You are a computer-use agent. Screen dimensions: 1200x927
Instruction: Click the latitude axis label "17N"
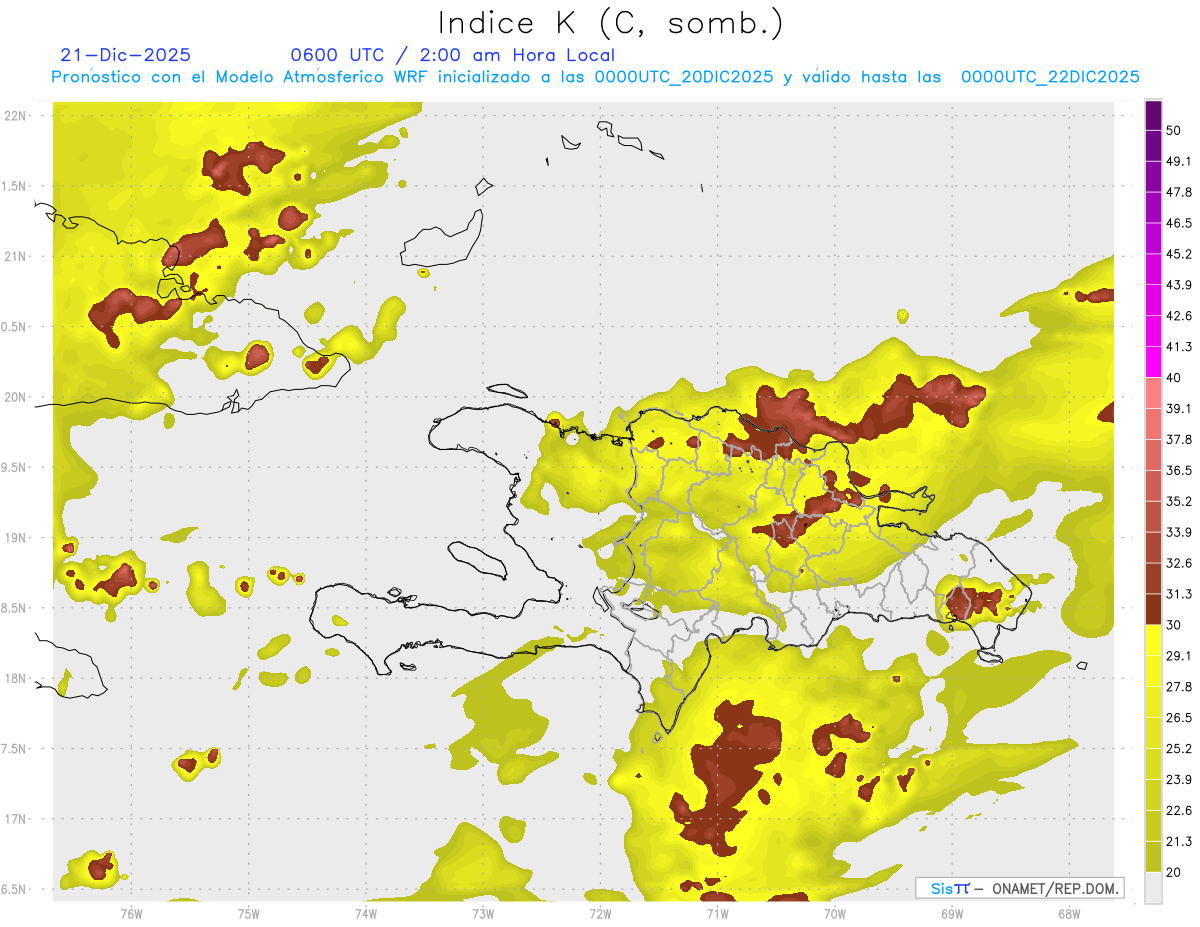[17, 820]
